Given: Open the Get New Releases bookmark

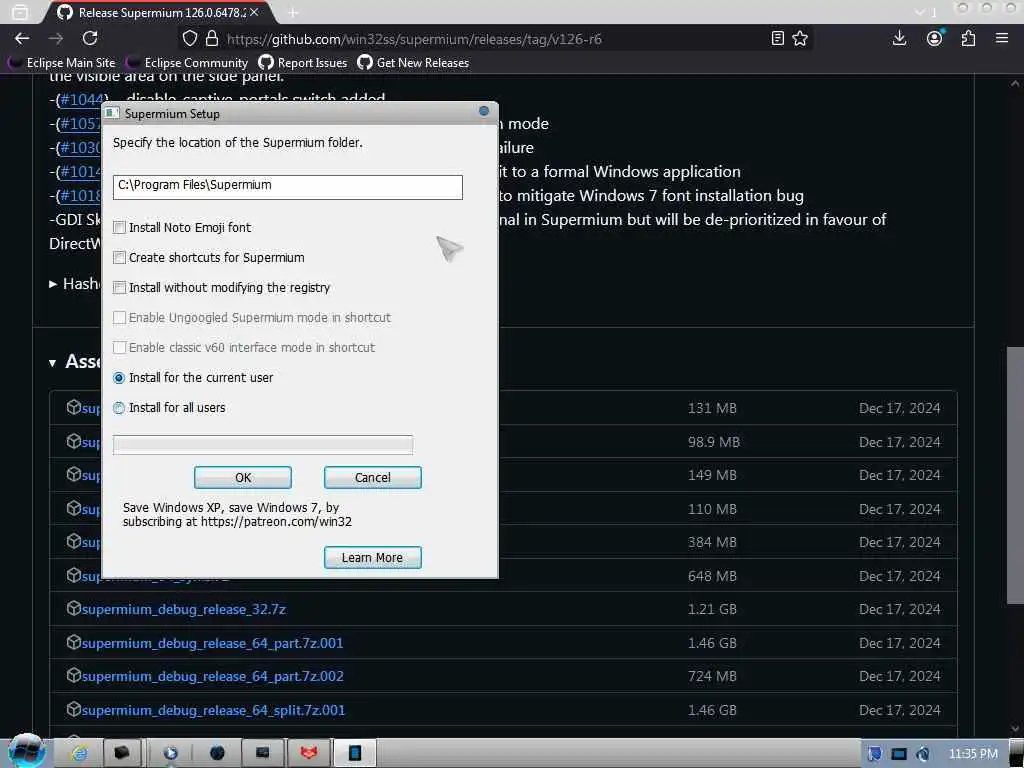Looking at the screenshot, I should [x=413, y=63].
